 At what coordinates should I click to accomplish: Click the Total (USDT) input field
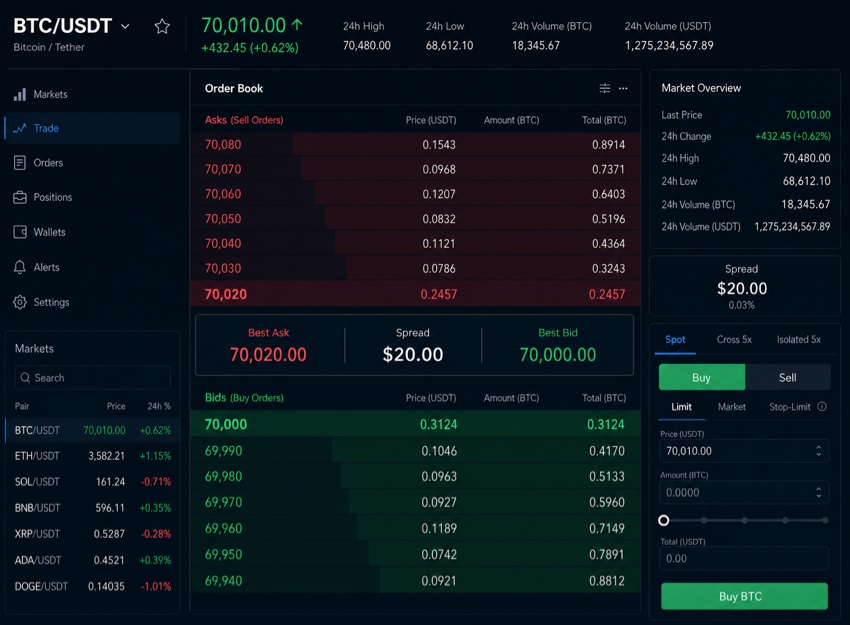point(744,558)
